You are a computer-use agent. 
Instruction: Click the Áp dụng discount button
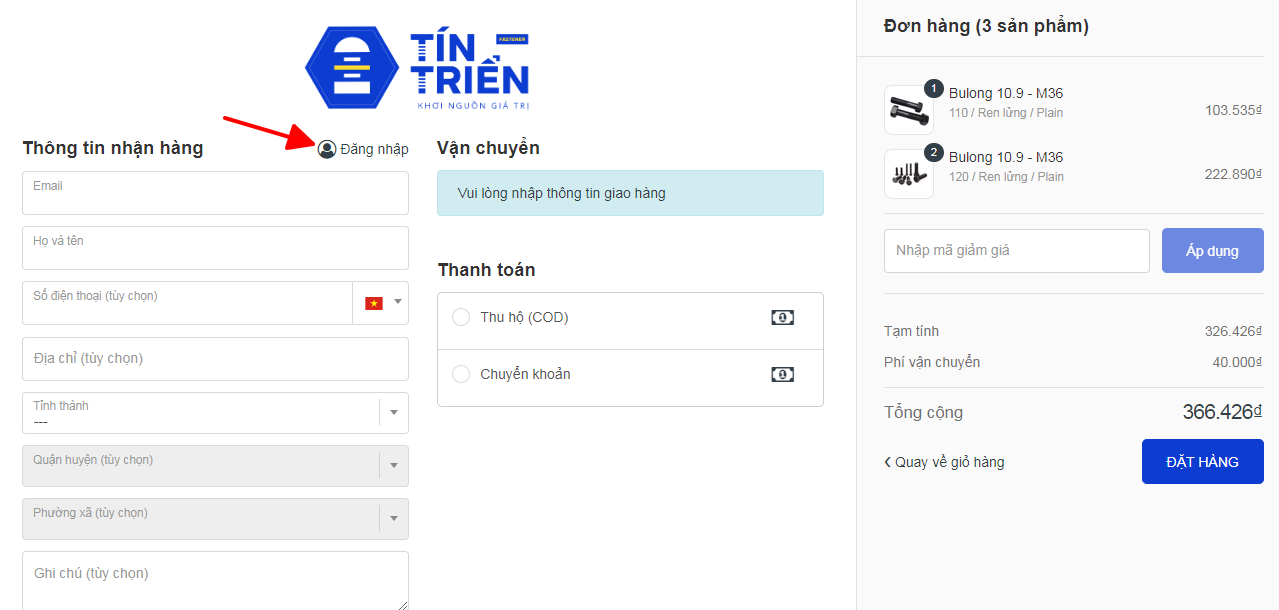click(1212, 251)
